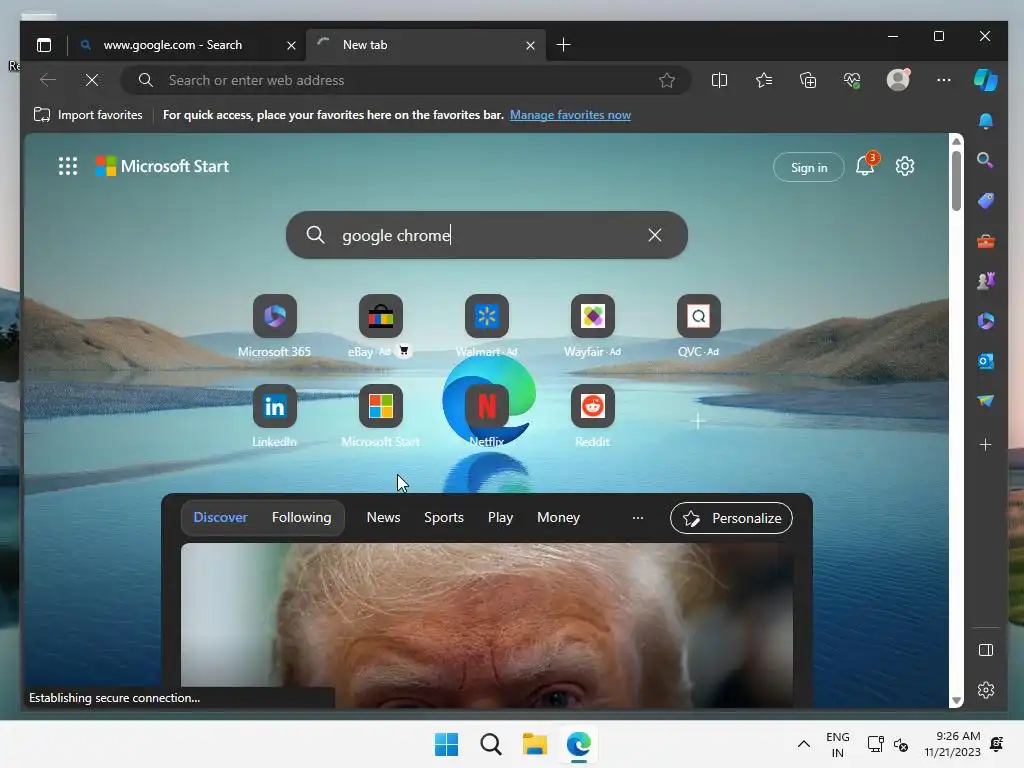Click the scrollbar down arrow
The width and height of the screenshot is (1024, 768).
956,700
